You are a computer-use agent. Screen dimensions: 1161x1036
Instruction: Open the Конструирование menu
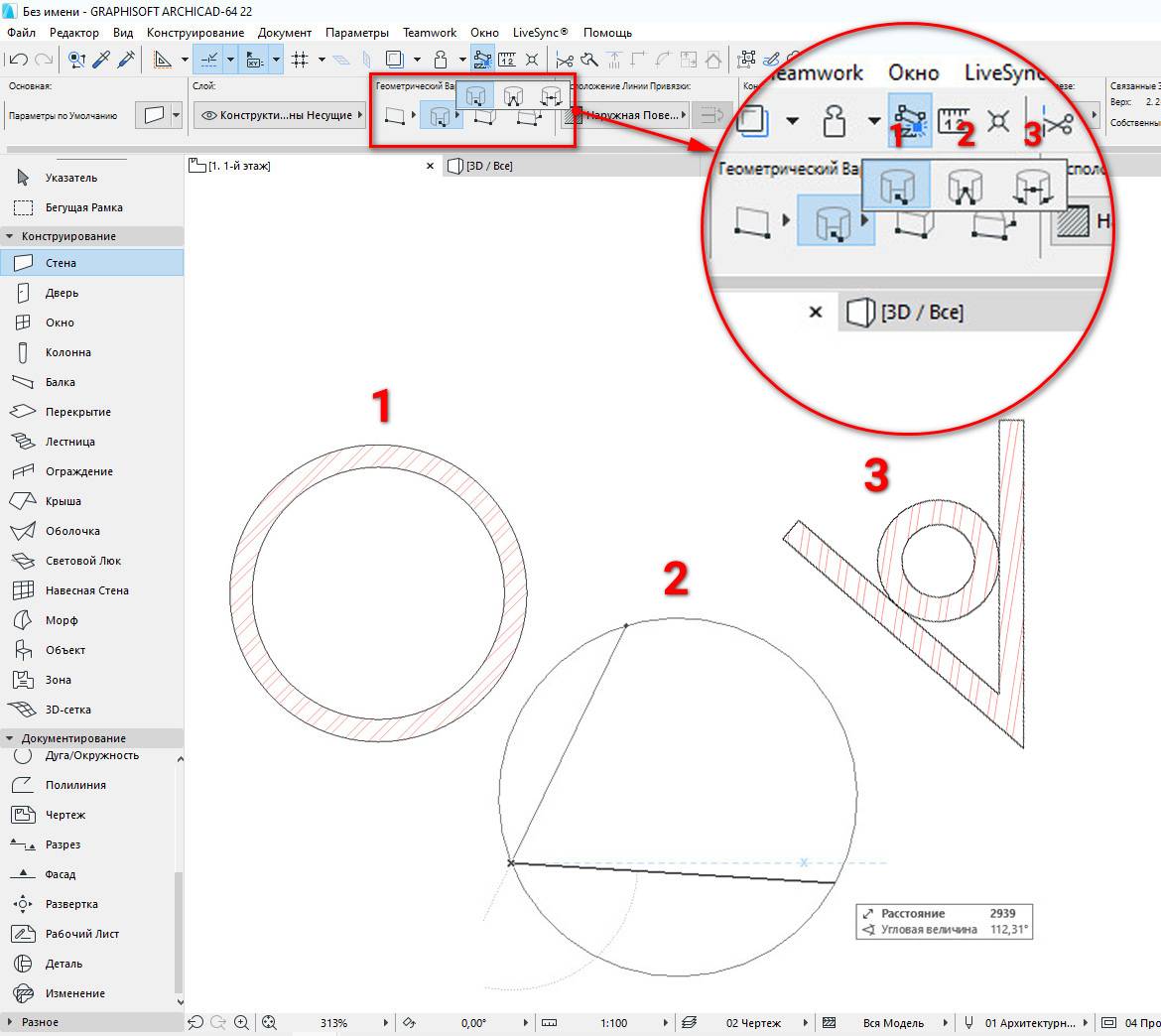(x=194, y=33)
